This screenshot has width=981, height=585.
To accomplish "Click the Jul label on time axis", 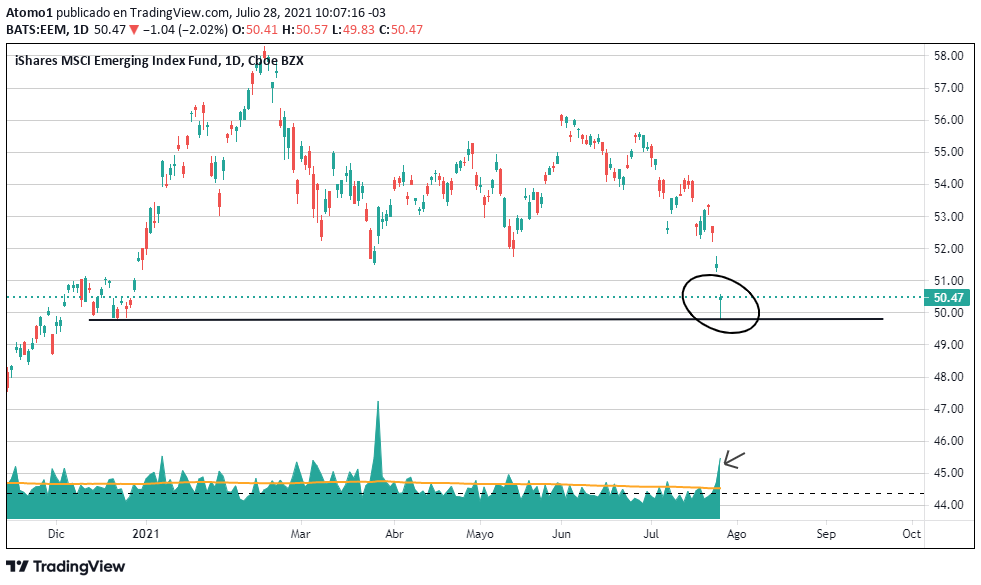I will 652,534.
